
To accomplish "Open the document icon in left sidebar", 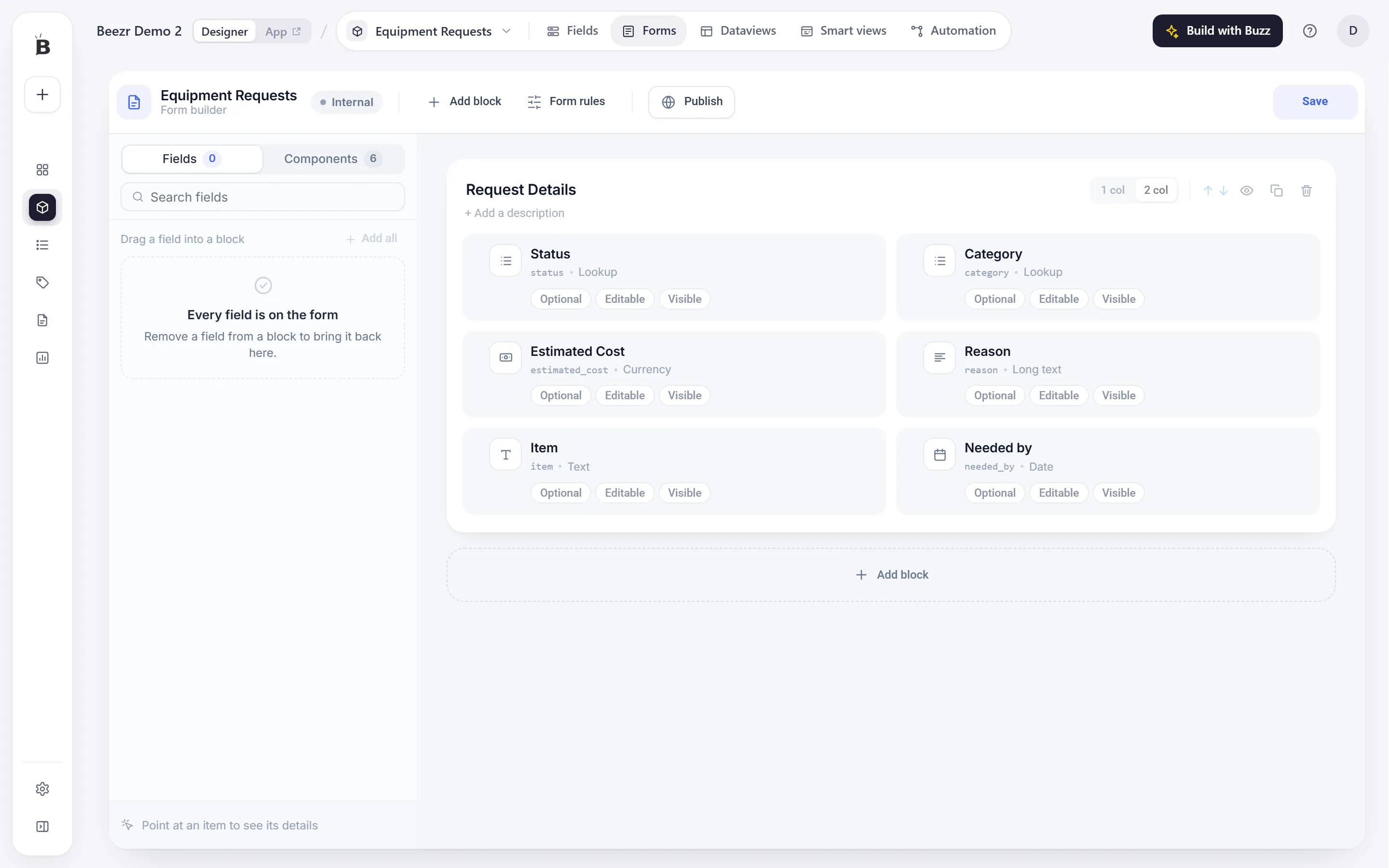I will coord(42,320).
